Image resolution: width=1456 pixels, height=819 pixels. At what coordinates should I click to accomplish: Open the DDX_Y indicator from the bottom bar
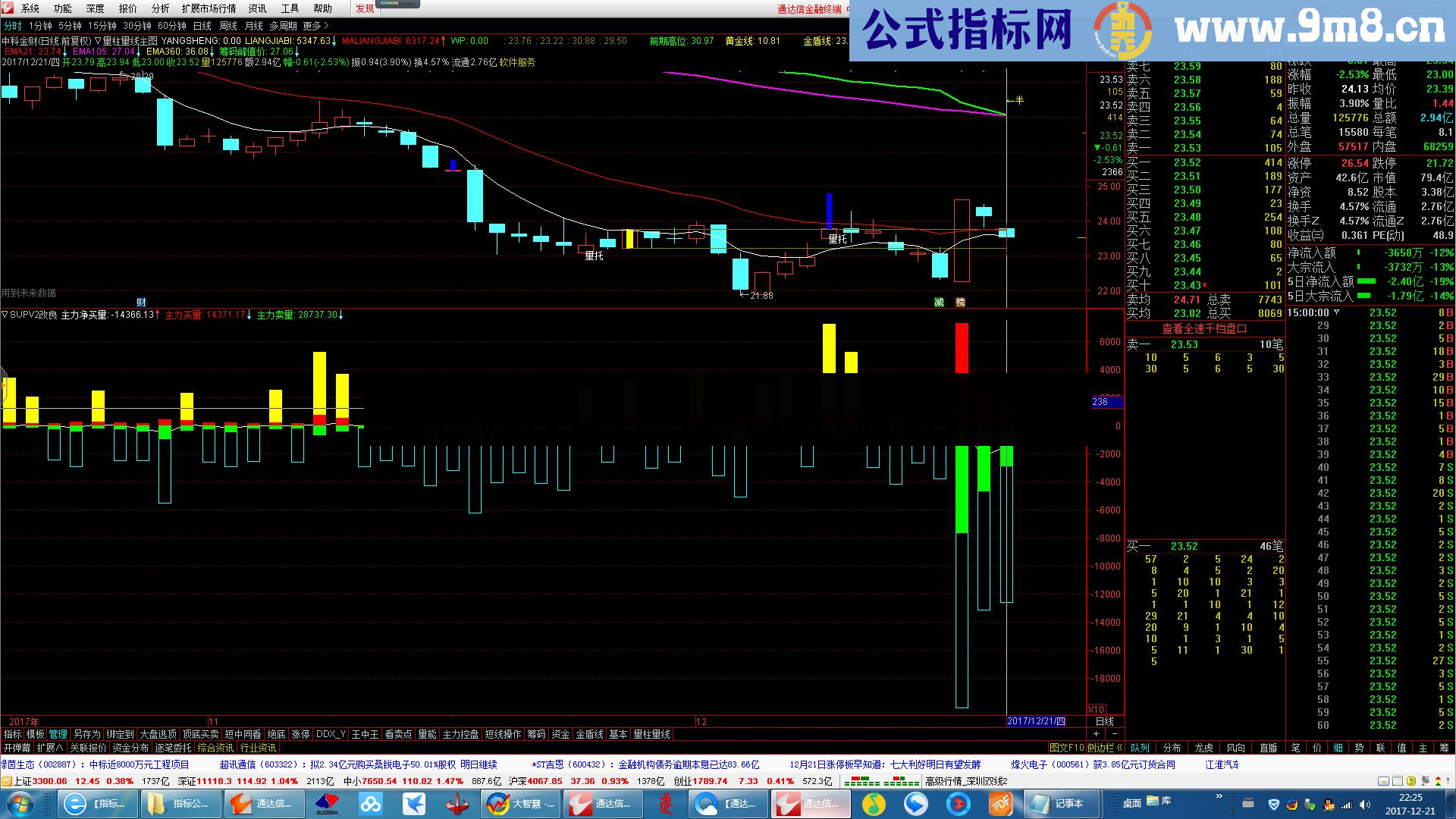point(331,734)
